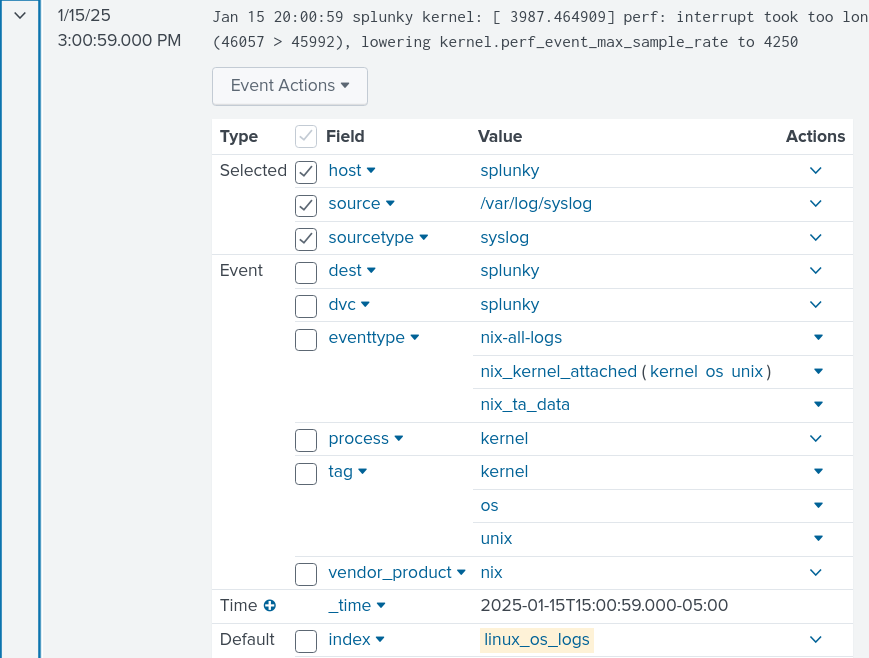Click the highlighted linux_os_logs index value
Image resolution: width=869 pixels, height=658 pixels.
click(x=536, y=640)
